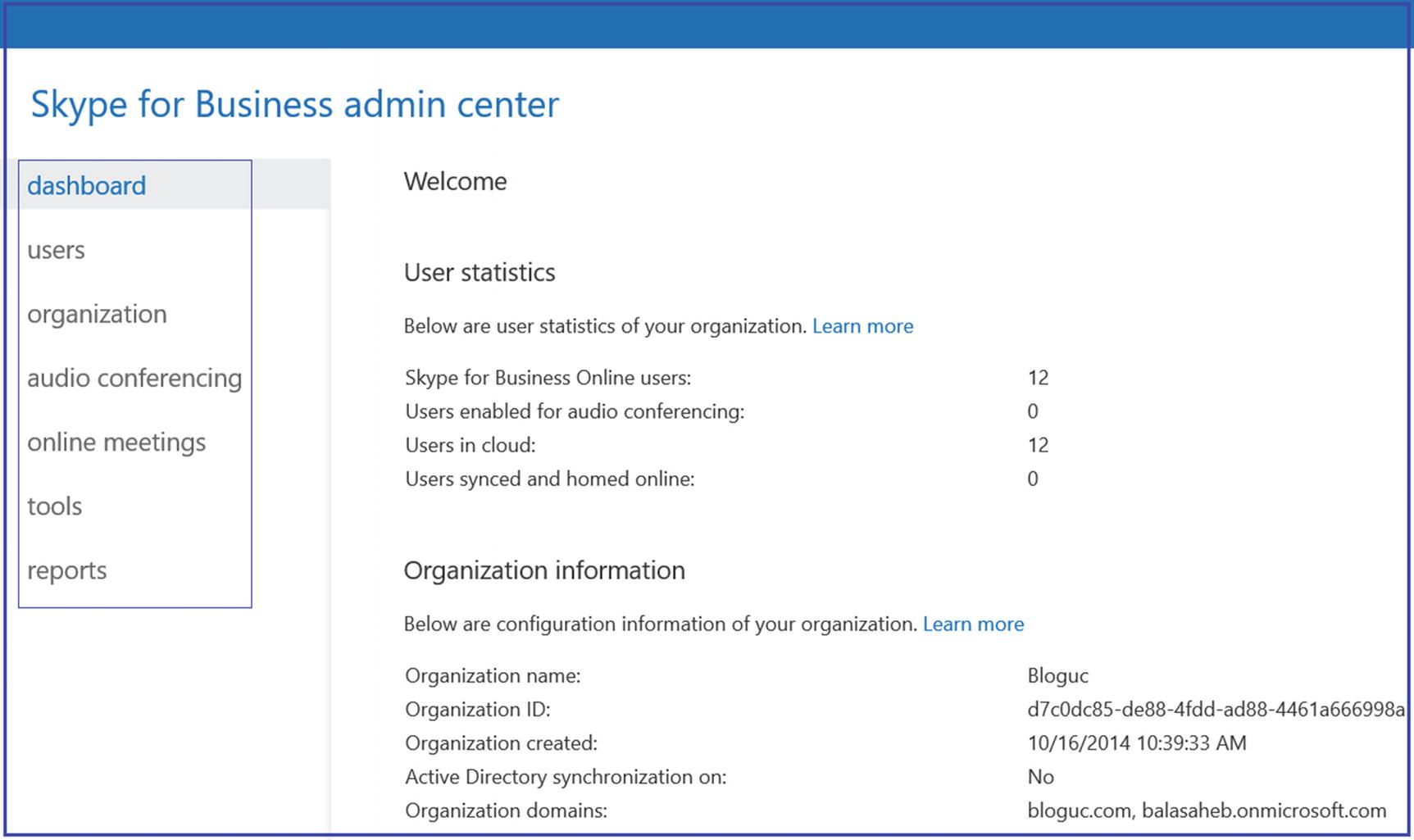Click the Users in cloud label

(470, 445)
